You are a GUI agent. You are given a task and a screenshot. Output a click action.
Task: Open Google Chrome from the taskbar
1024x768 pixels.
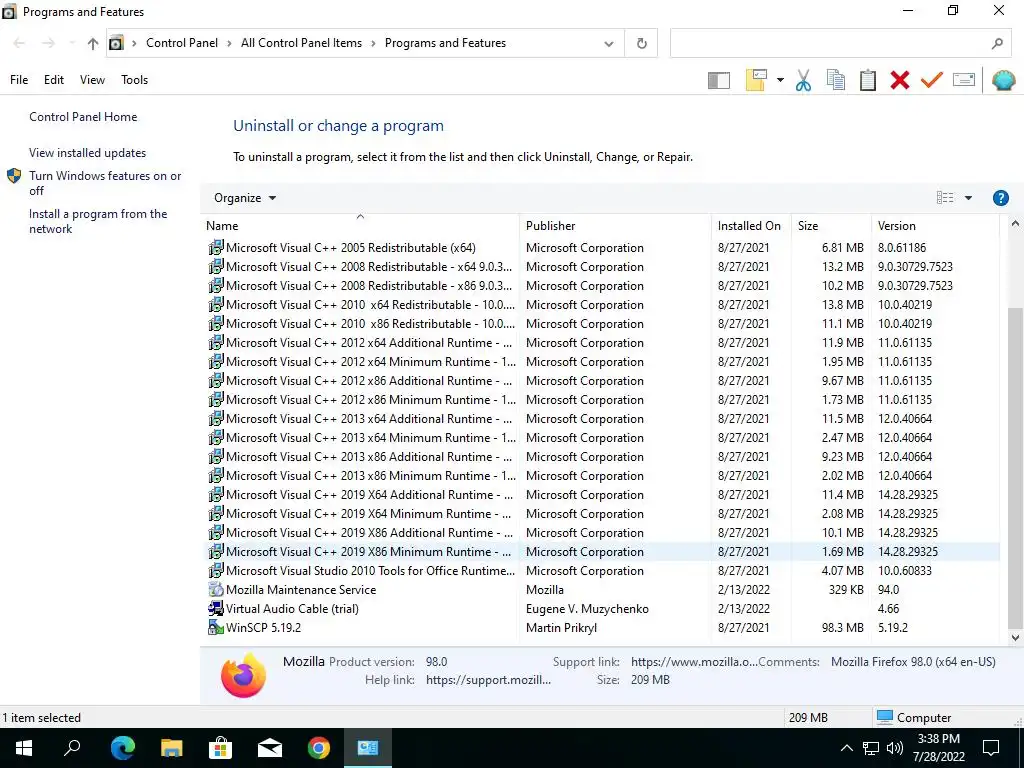pyautogui.click(x=319, y=748)
